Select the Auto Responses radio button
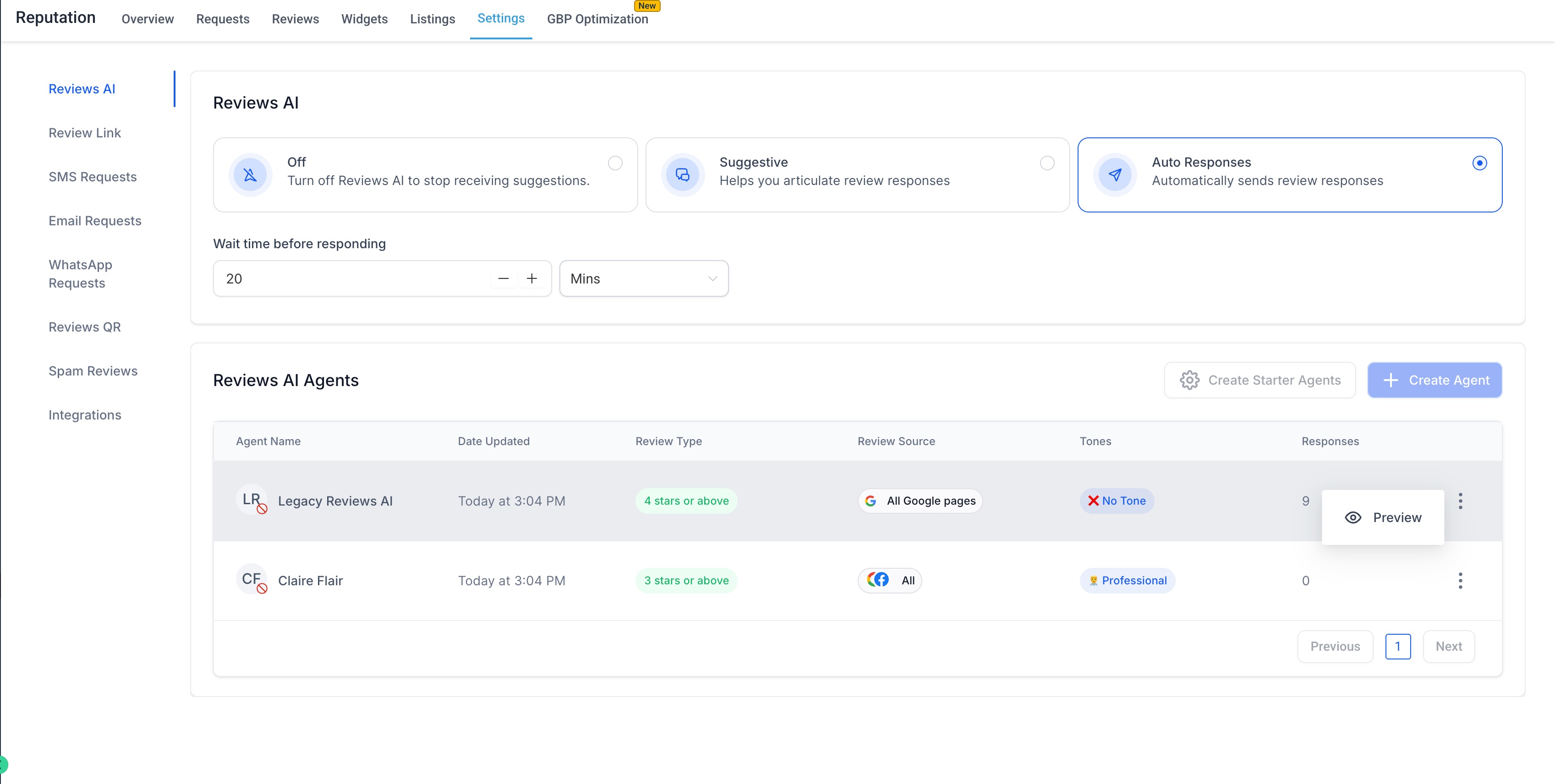Viewport: 1555px width, 784px height. coord(1479,163)
